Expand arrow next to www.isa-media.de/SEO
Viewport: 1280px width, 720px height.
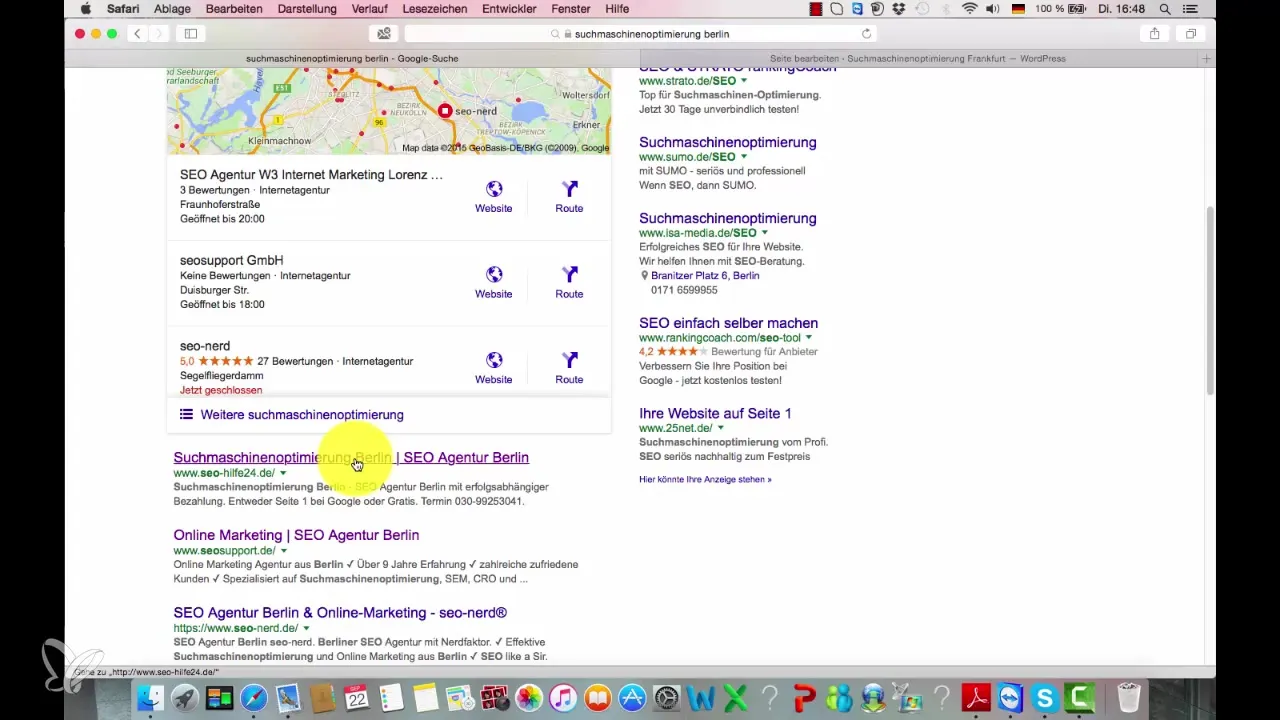click(765, 233)
